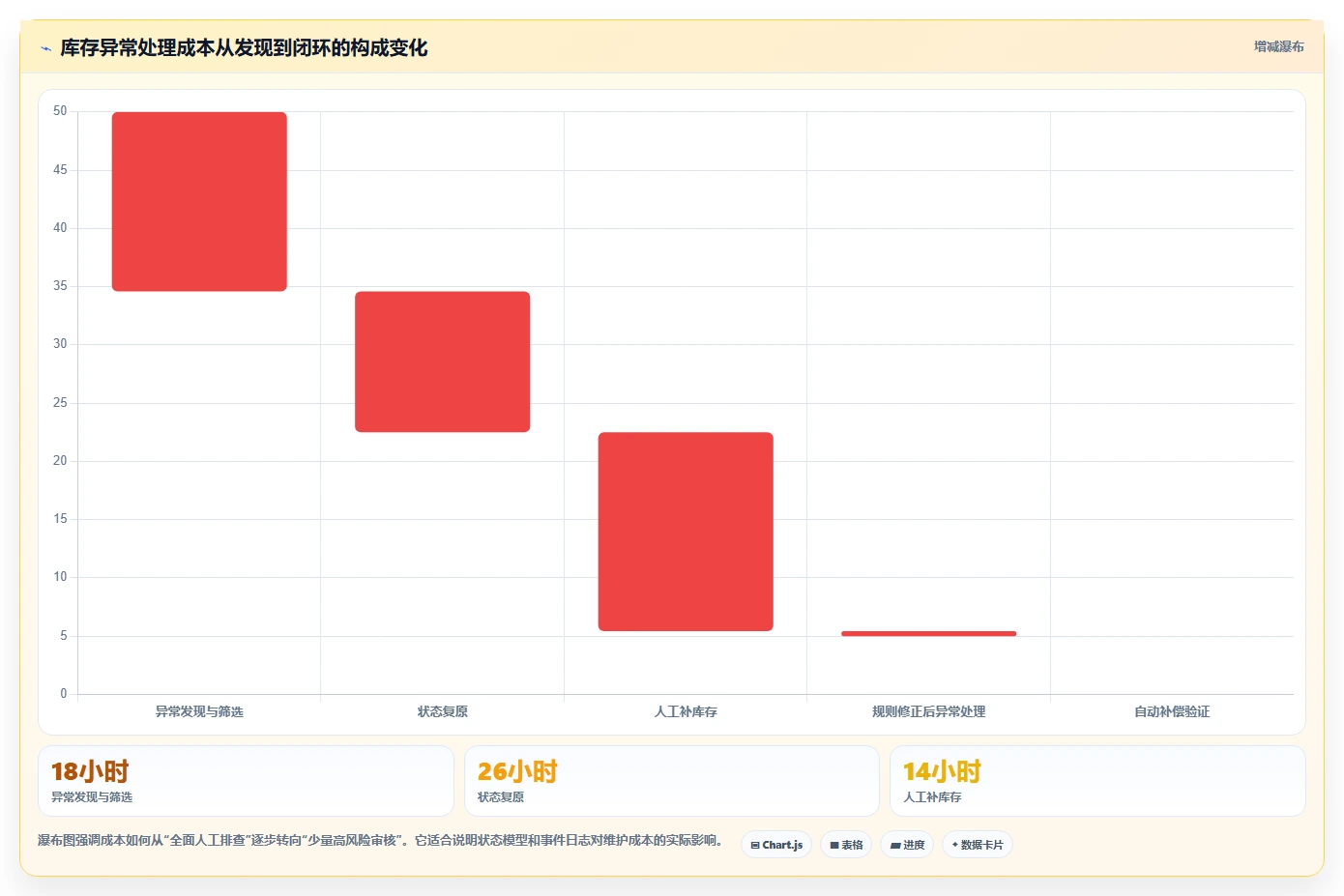Click the y-axis value 40
This screenshot has width=1344, height=896.
(x=60, y=228)
